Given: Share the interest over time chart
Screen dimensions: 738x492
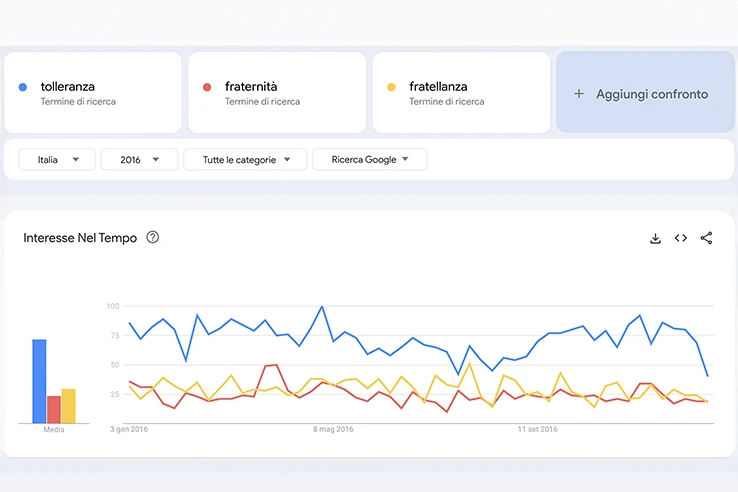Looking at the screenshot, I should pos(706,238).
